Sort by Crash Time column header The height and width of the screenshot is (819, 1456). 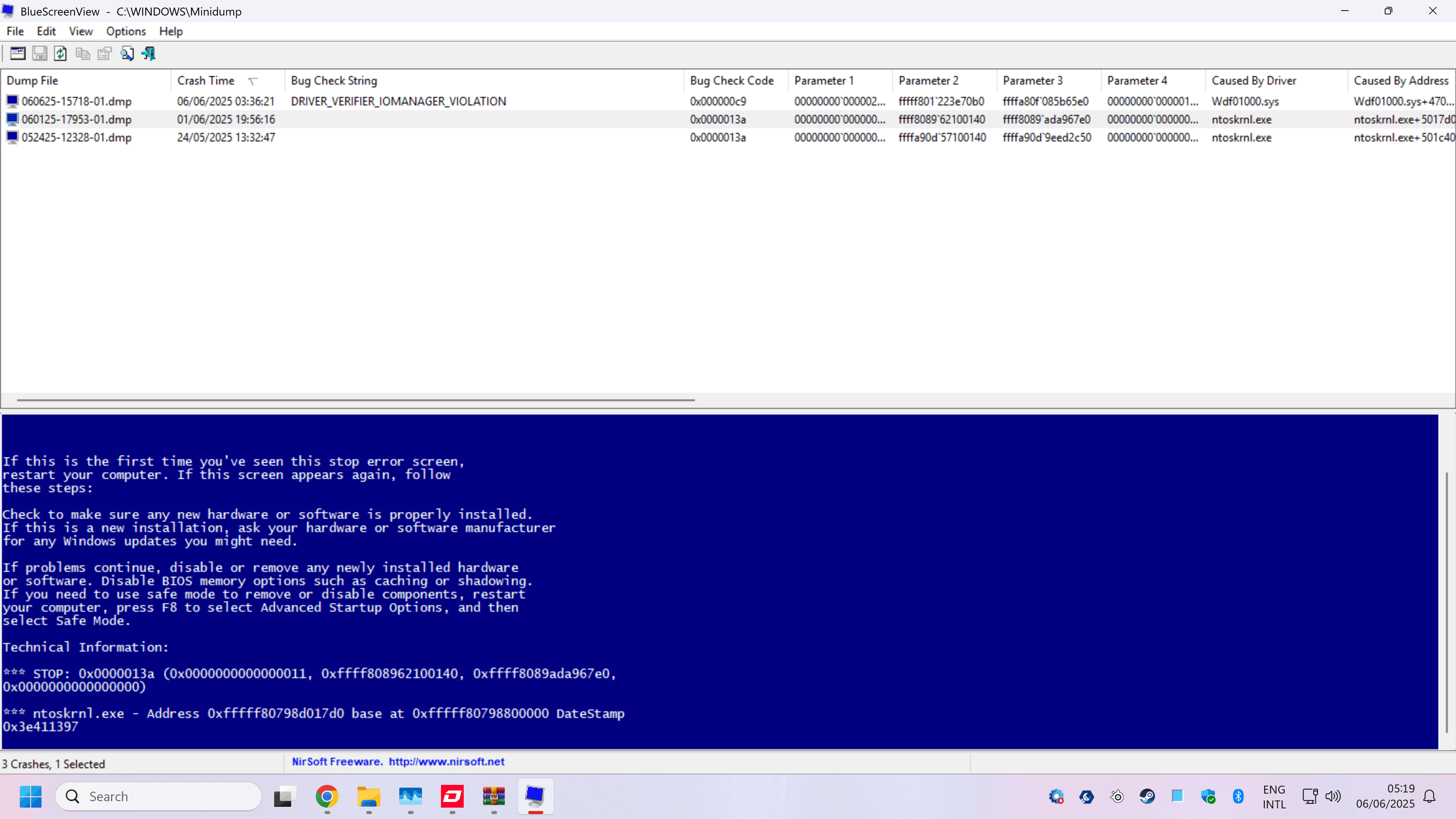click(206, 81)
